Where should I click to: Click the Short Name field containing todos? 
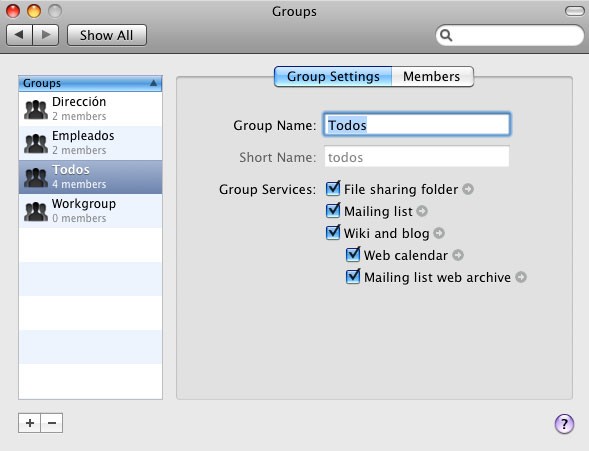(x=417, y=157)
